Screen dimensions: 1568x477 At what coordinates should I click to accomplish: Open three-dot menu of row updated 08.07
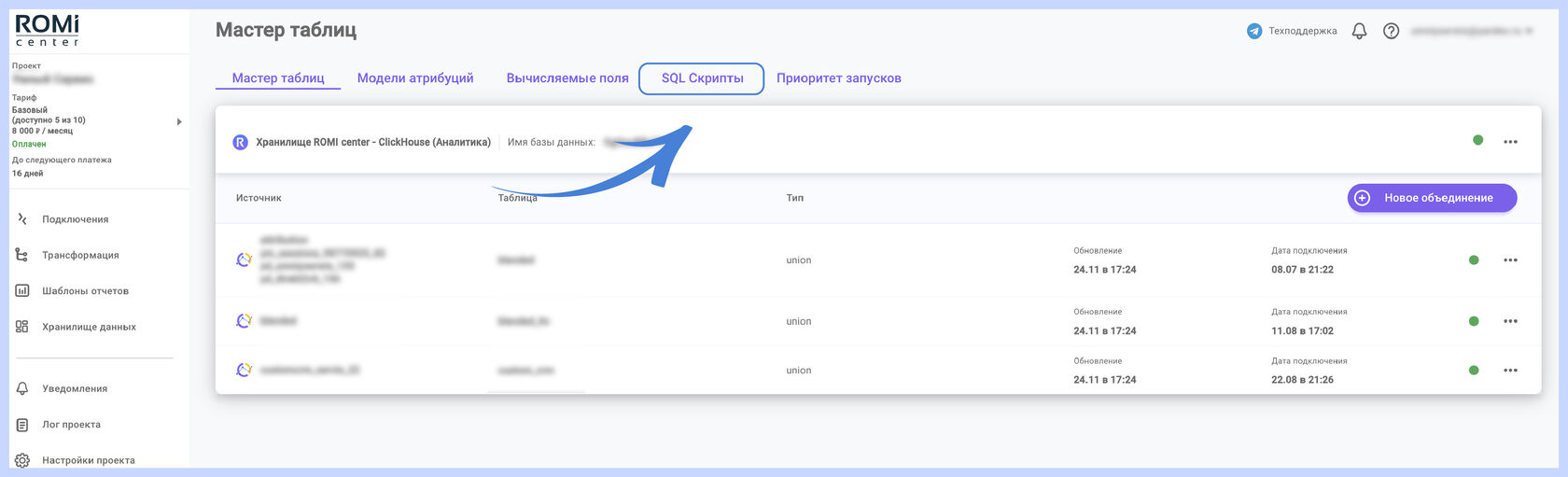point(1510,260)
